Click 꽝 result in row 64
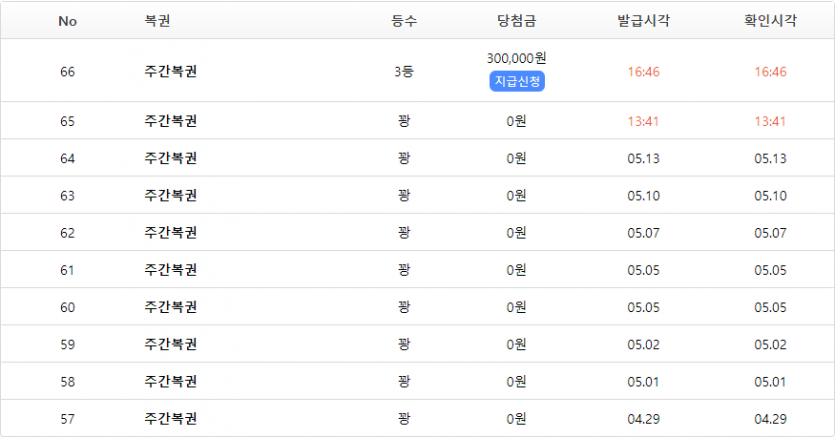The height and width of the screenshot is (438, 835). [x=404, y=158]
